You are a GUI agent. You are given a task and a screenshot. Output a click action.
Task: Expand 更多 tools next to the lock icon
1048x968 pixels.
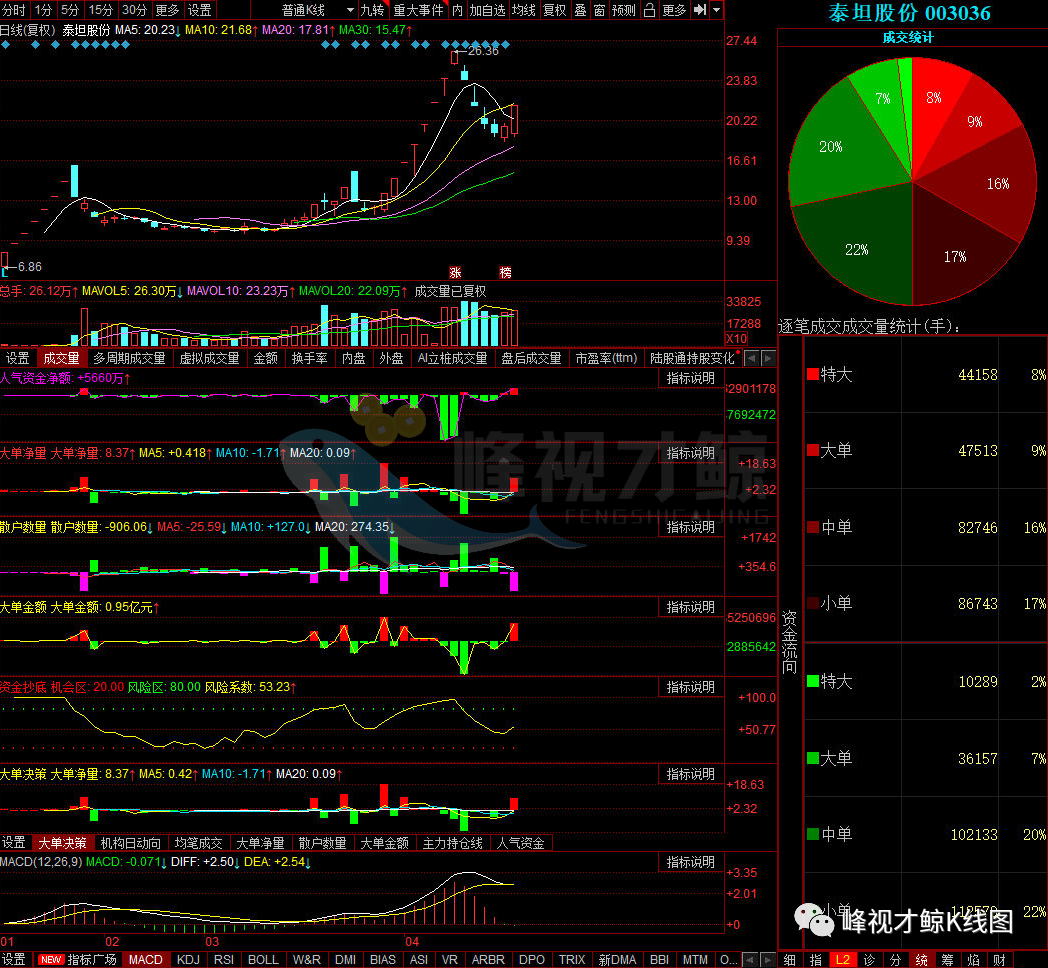674,10
